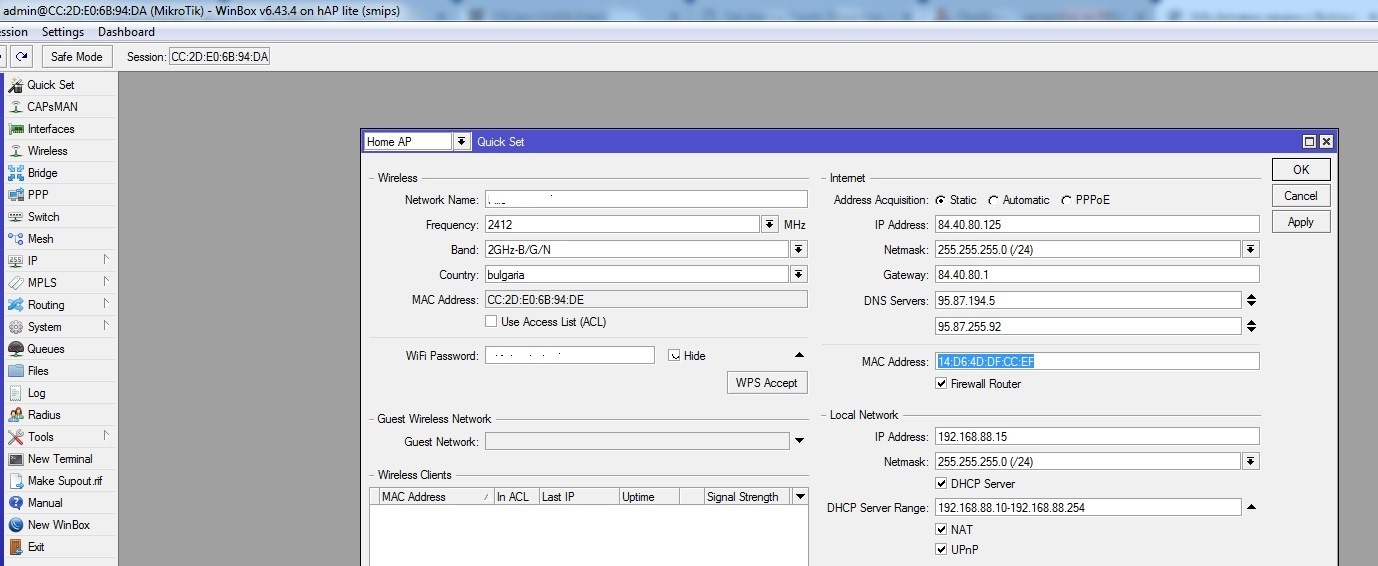This screenshot has height=566, width=1378.
Task: Expand the Band dropdown
Action: (x=798, y=250)
